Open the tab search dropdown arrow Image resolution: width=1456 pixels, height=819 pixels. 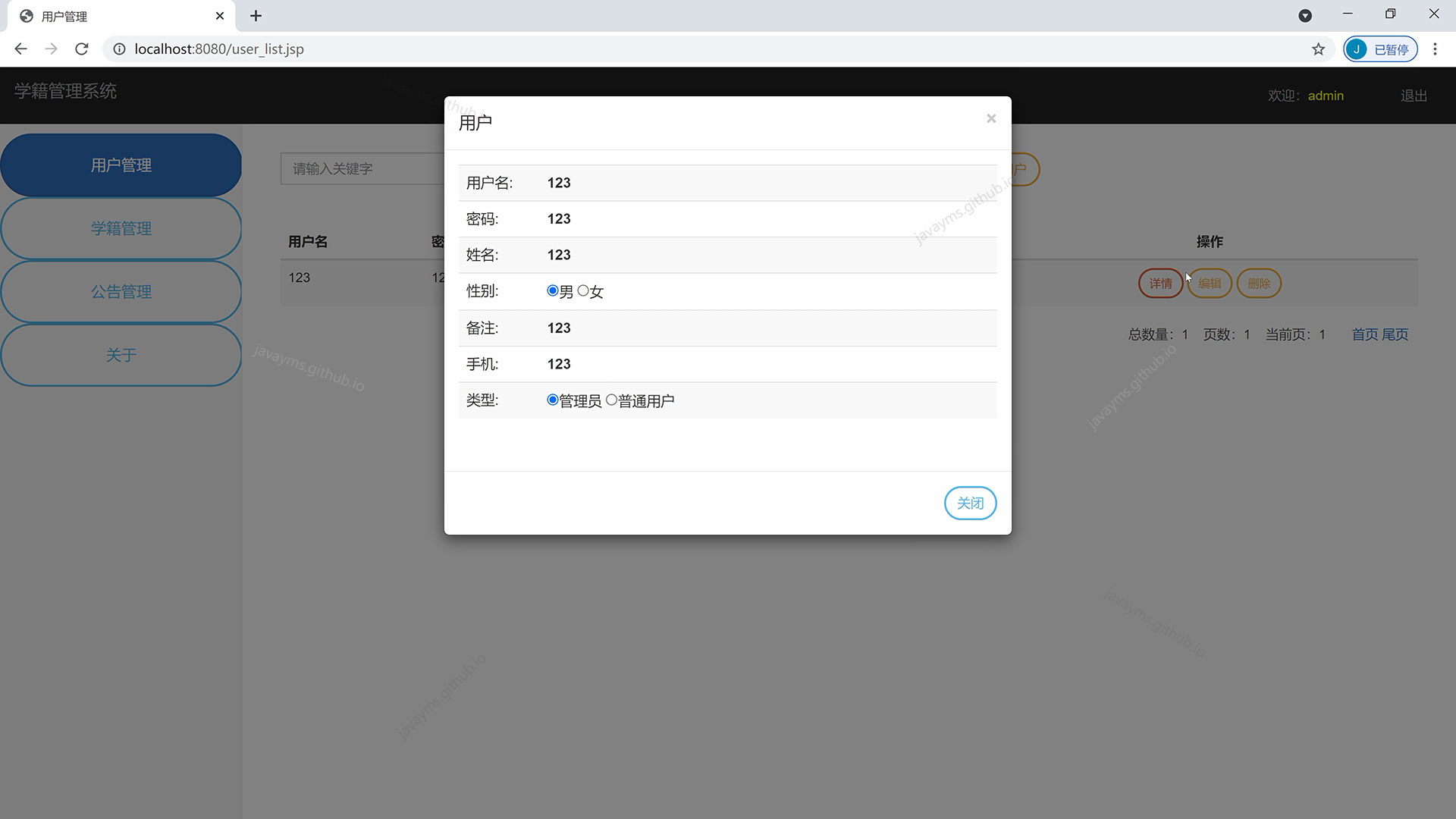tap(1304, 16)
